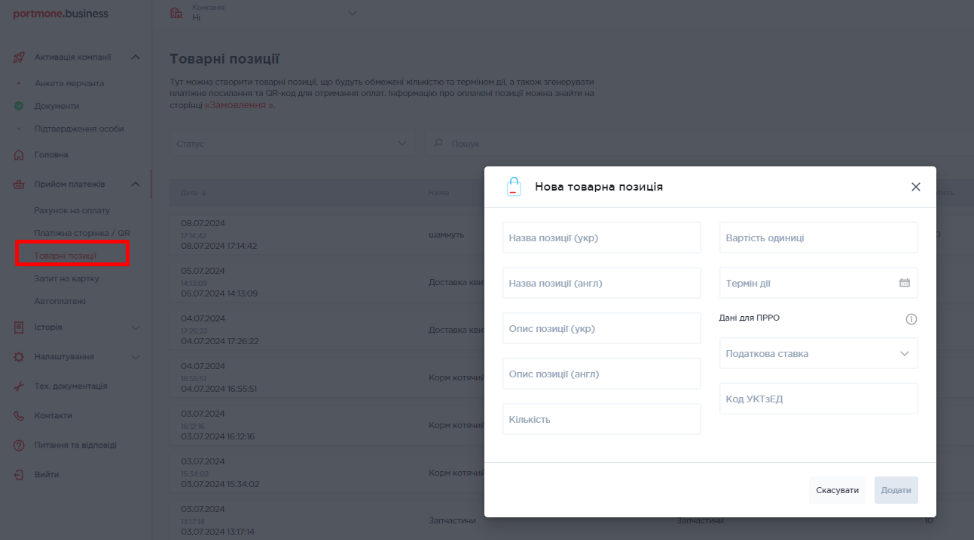Open Анкета мерчанта menu item

click(69, 83)
